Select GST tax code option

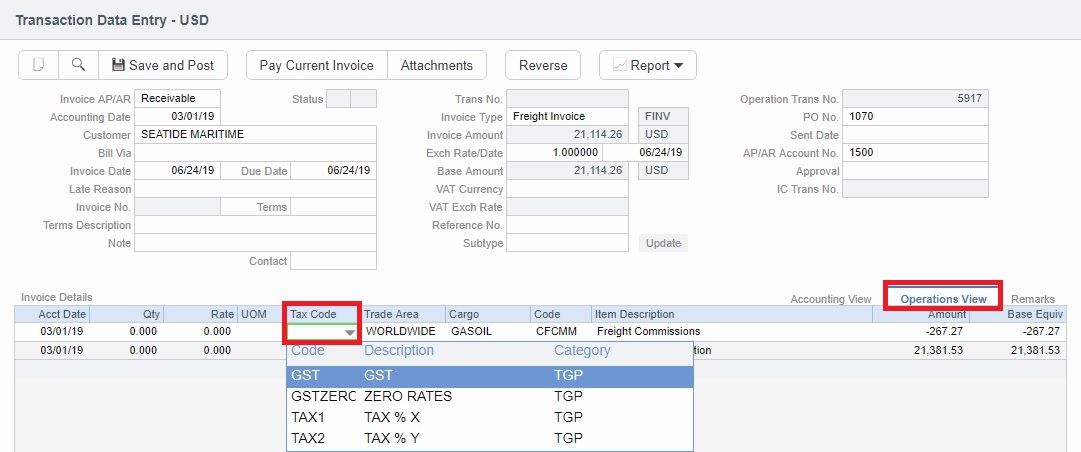[x=488, y=376]
